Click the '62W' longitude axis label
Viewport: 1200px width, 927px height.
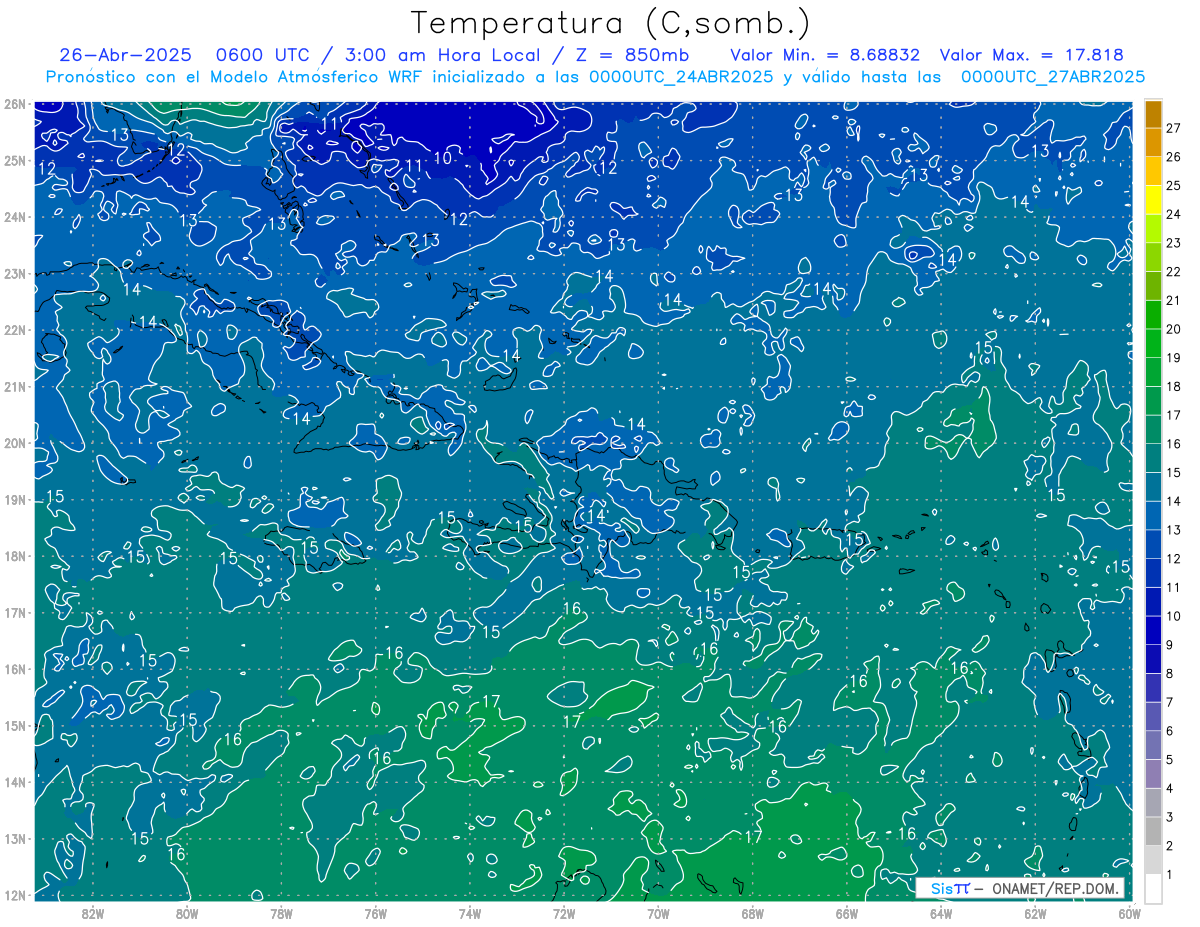[1035, 913]
